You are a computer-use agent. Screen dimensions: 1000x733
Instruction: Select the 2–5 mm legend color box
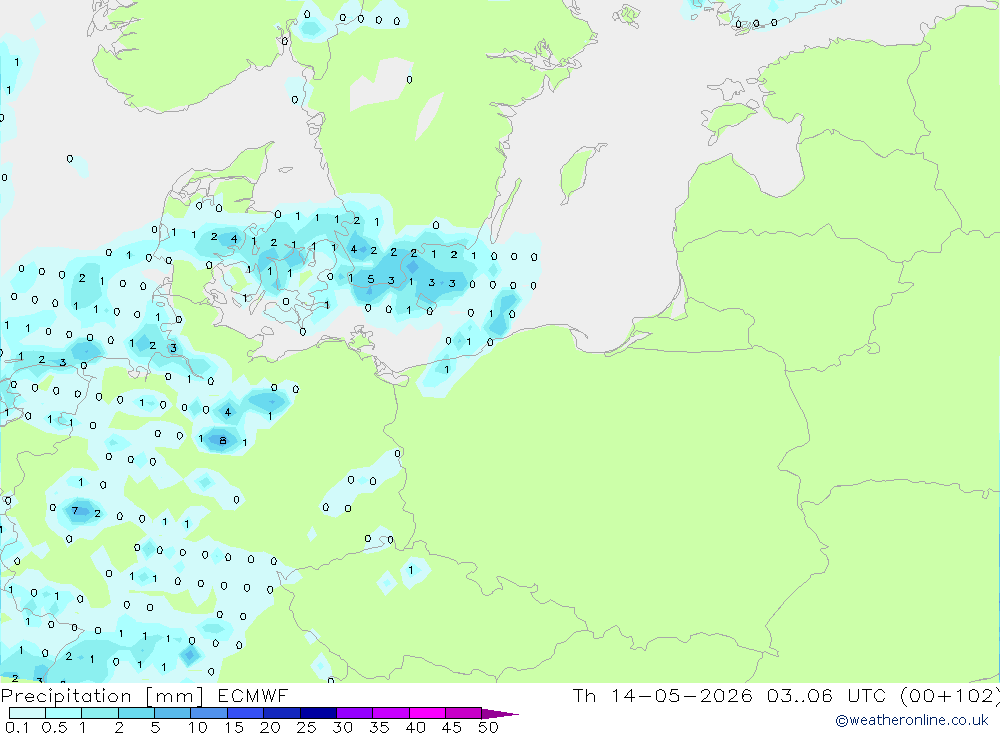(x=136, y=713)
